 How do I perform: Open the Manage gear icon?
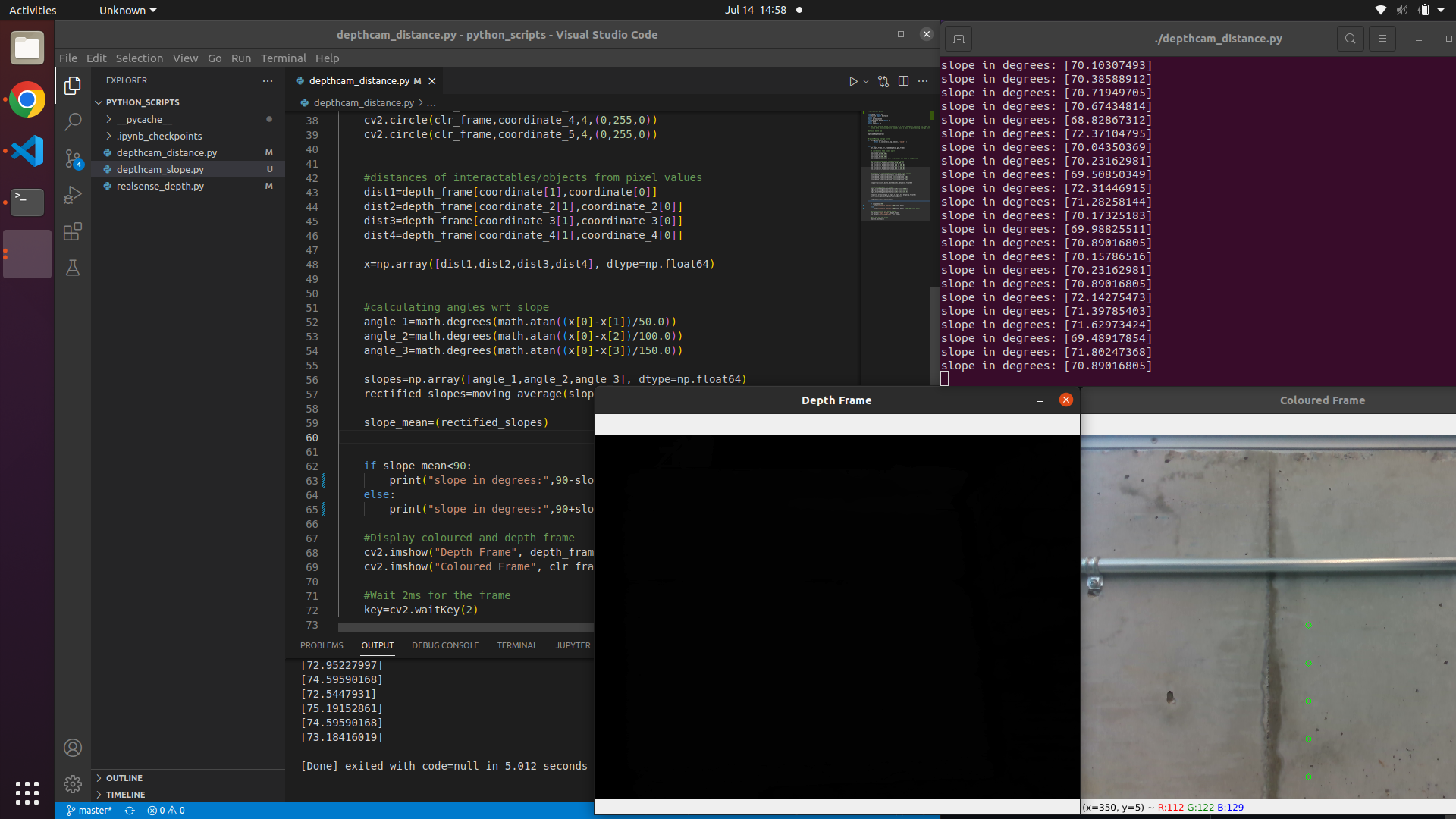click(73, 784)
